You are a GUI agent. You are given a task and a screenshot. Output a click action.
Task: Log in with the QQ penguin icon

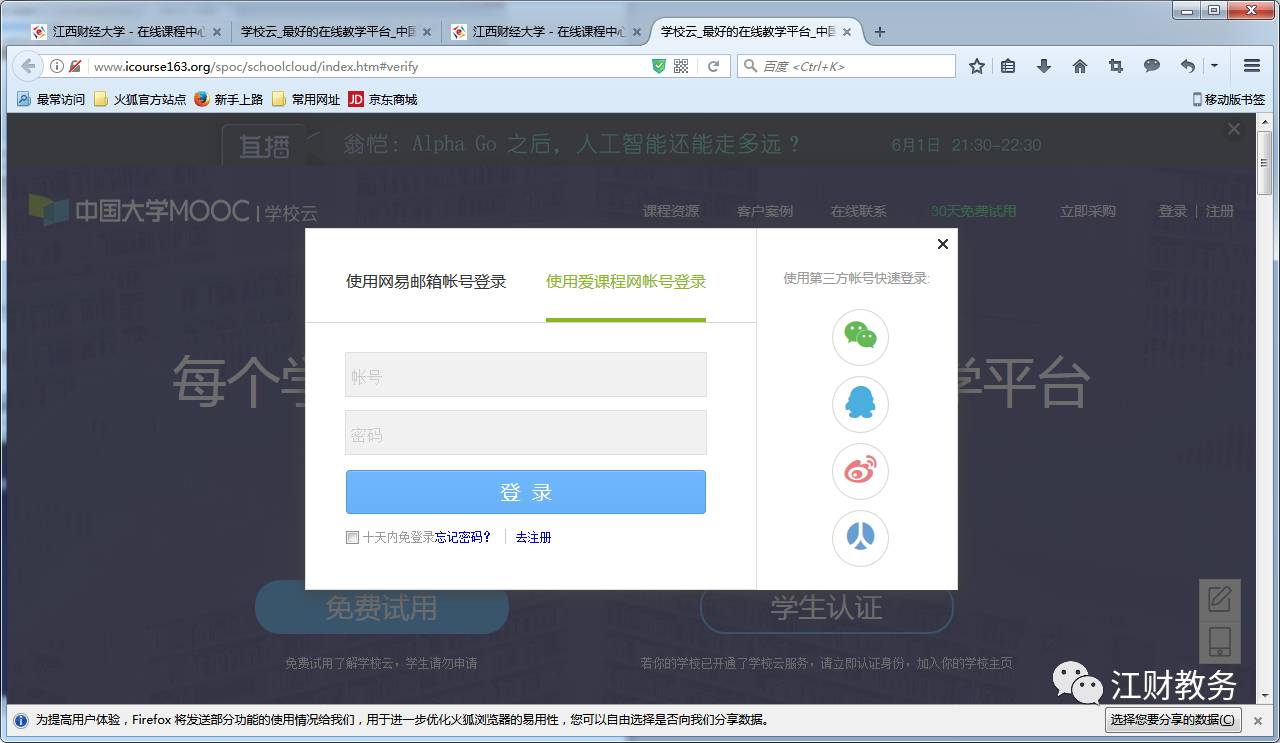tap(860, 404)
